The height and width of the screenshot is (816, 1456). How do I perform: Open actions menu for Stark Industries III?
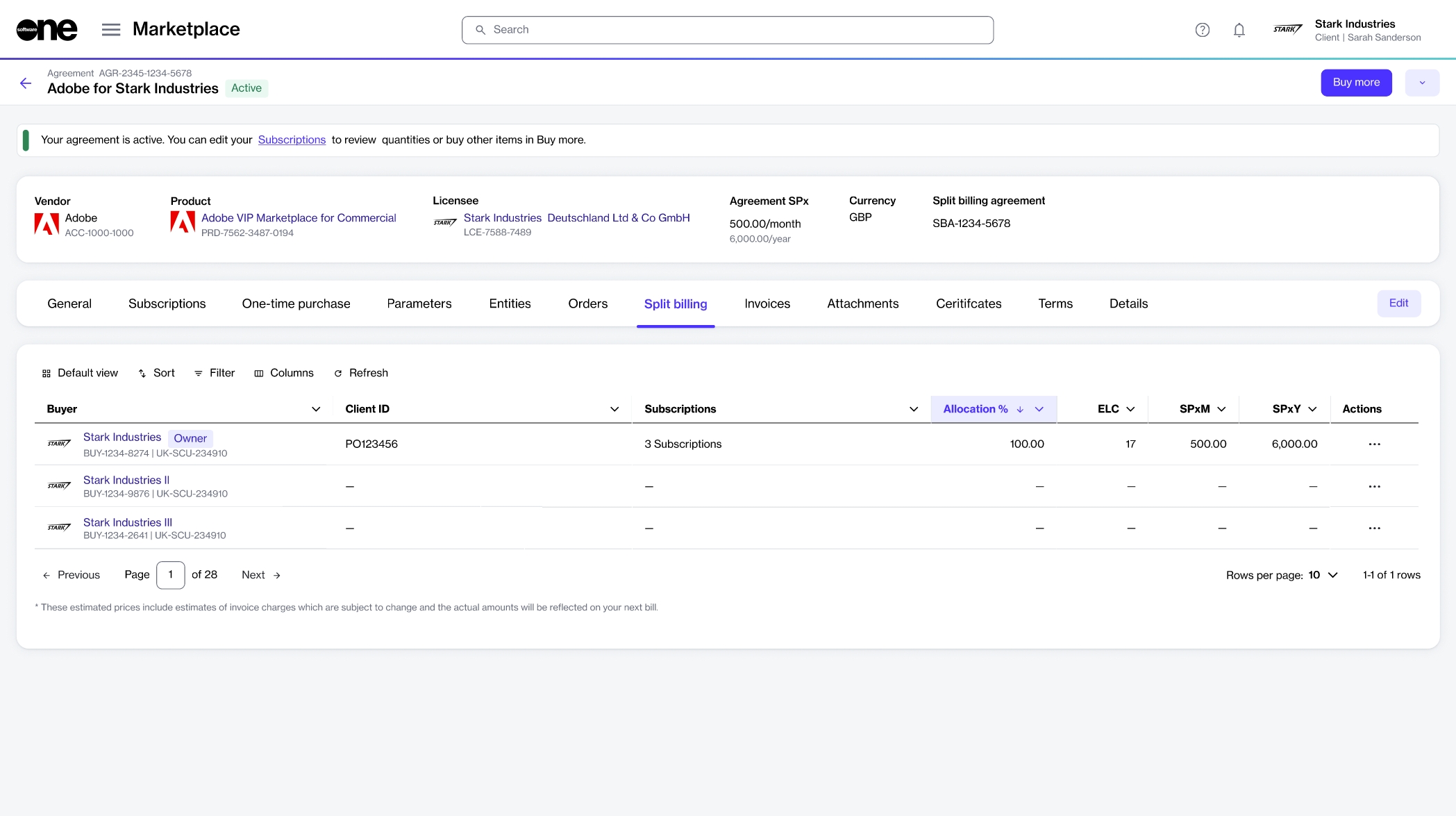[1374, 528]
